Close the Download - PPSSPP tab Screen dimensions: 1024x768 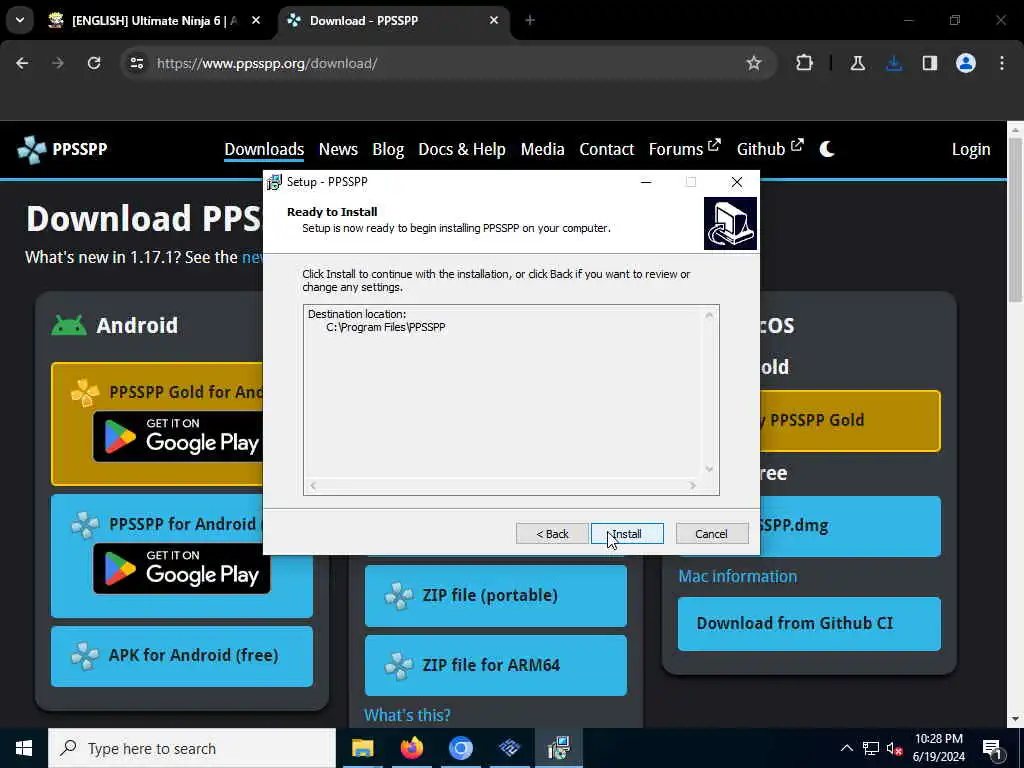coord(494,21)
